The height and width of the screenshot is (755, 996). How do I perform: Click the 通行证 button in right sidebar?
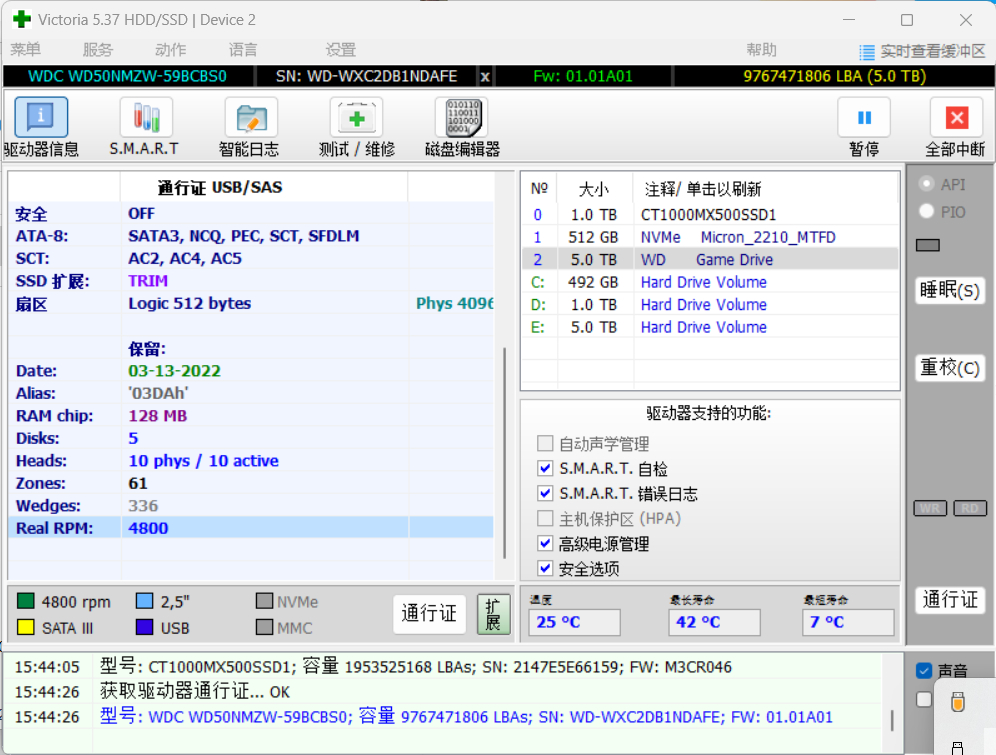(x=950, y=599)
